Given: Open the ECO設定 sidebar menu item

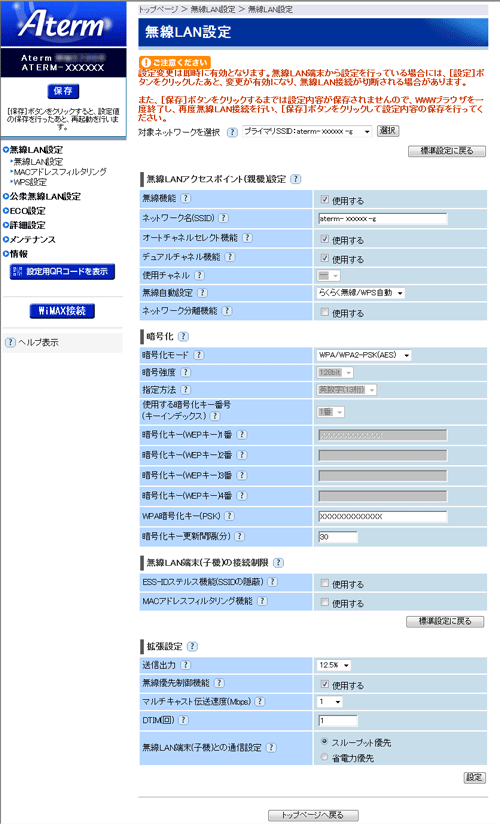Looking at the screenshot, I should coord(27,211).
